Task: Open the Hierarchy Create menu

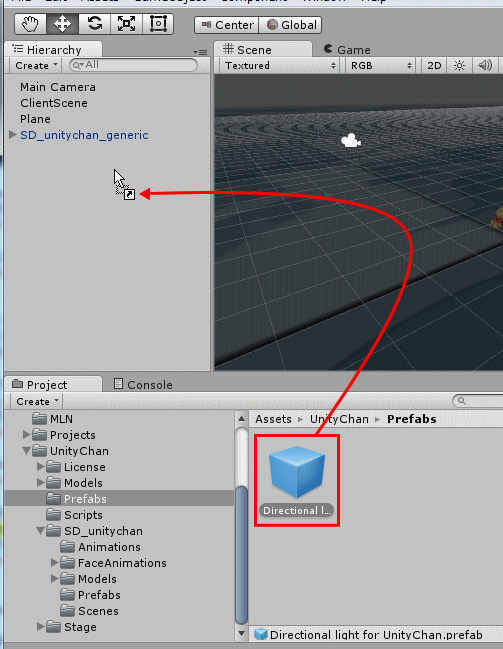Action: pos(35,65)
